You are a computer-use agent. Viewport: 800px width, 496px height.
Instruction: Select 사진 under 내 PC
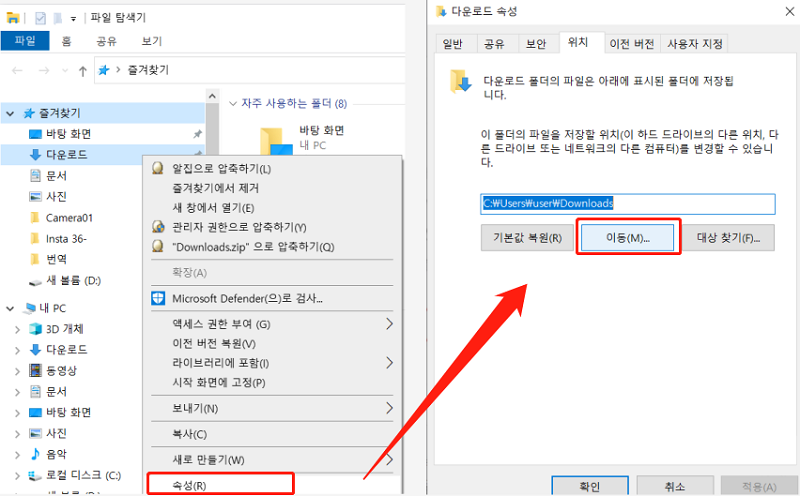pos(56,433)
